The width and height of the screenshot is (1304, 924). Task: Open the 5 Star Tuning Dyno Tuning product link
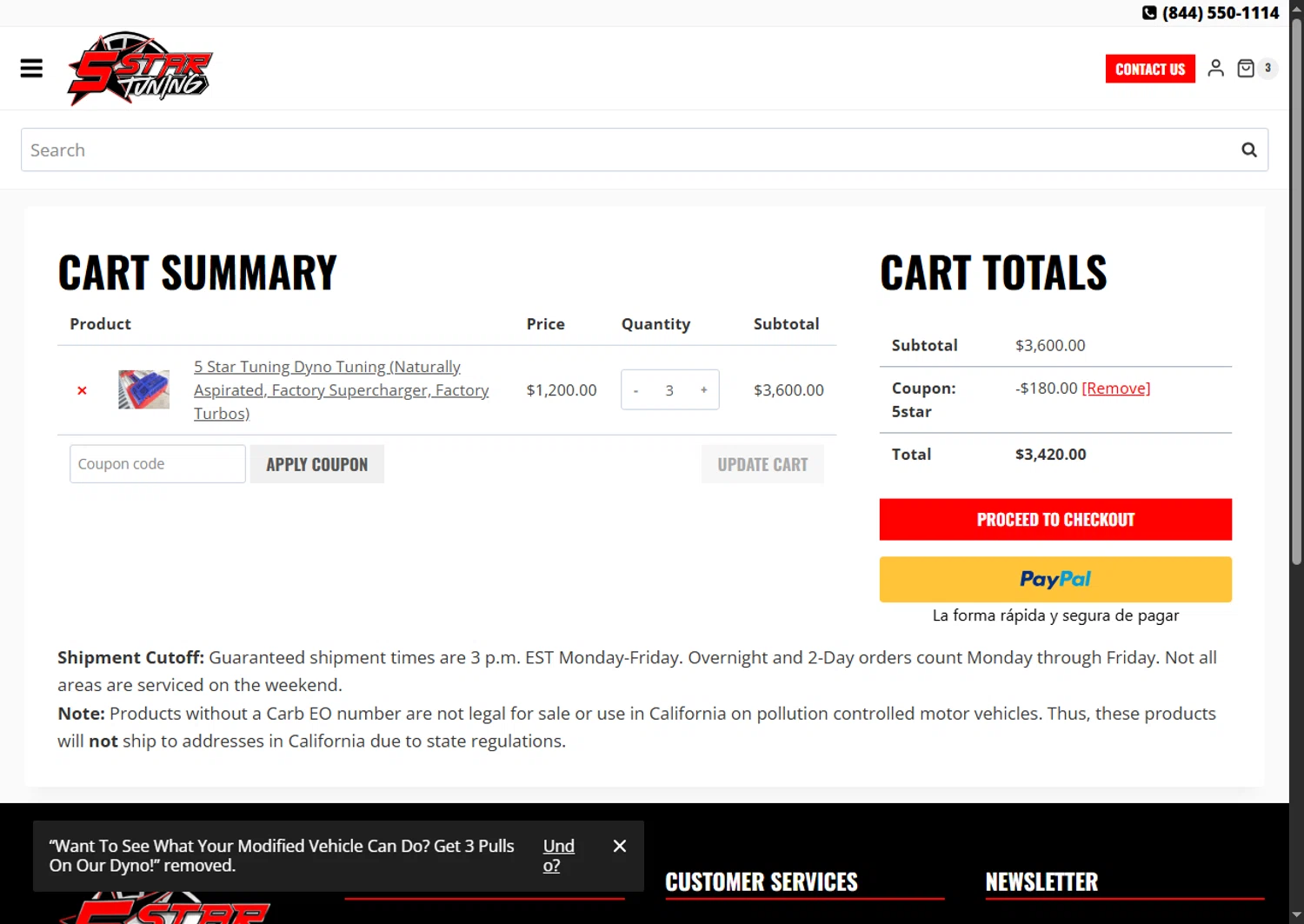point(341,390)
